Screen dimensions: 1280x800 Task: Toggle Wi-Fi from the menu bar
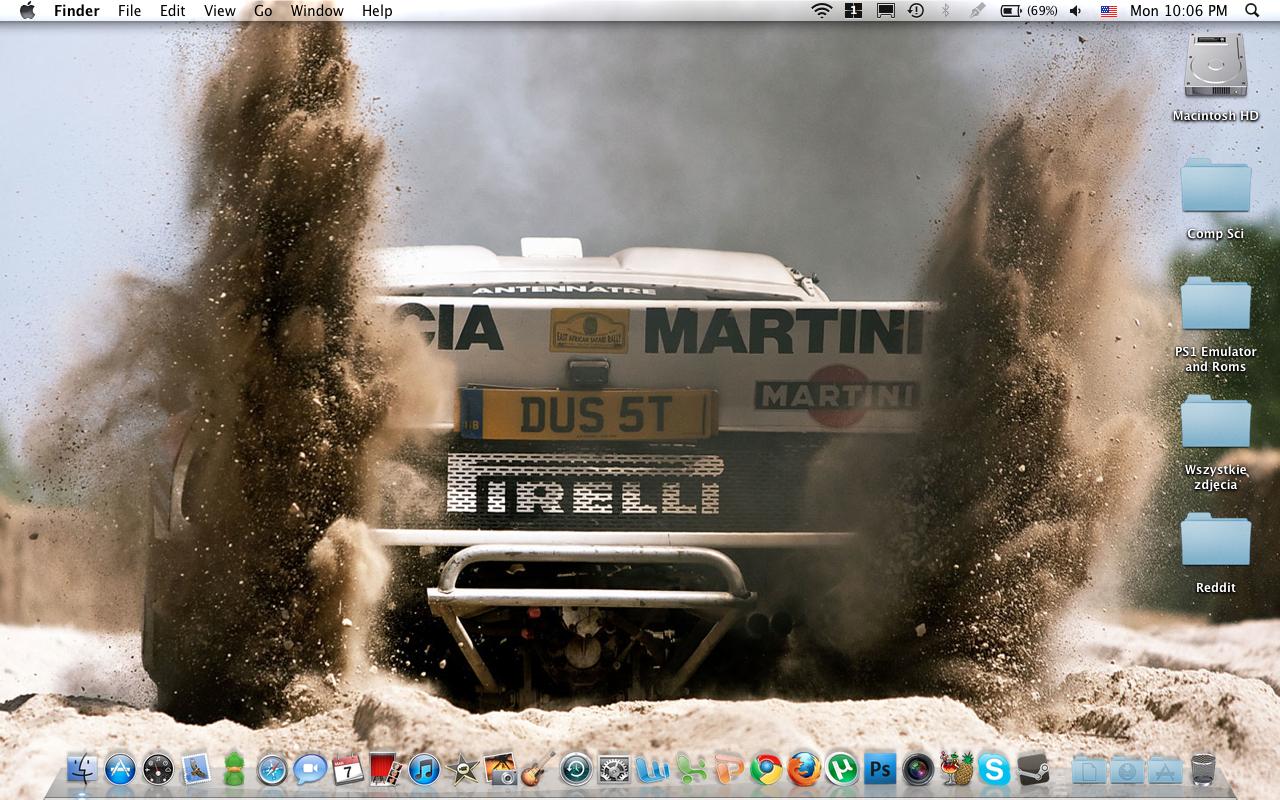coord(820,11)
